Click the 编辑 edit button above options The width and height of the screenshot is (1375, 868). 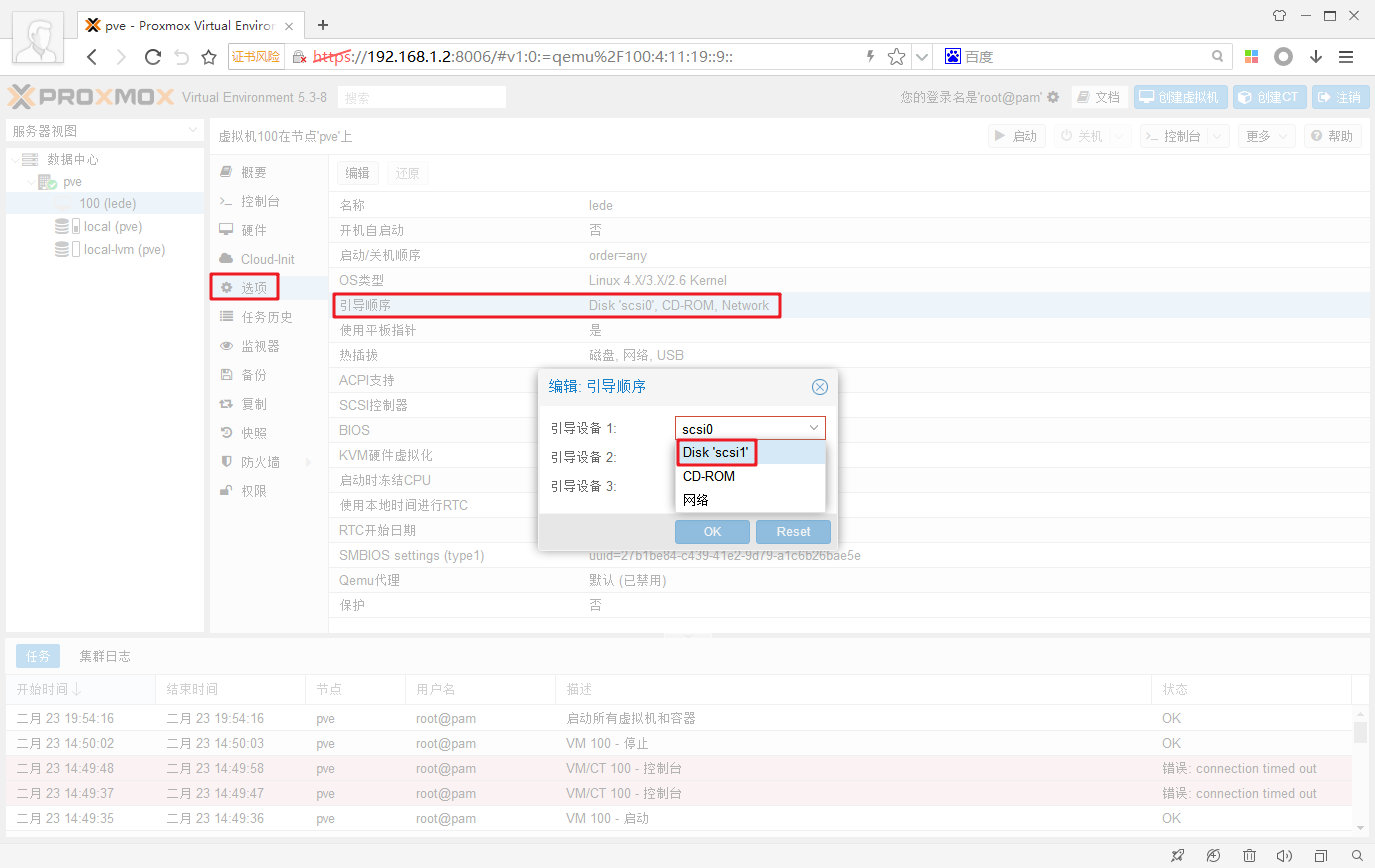pyautogui.click(x=357, y=173)
